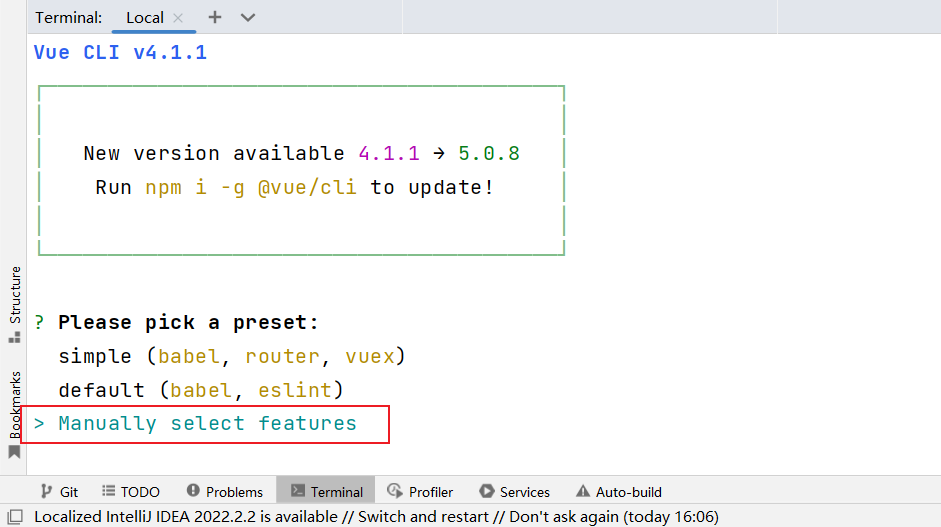Open the Services tool window

click(x=514, y=492)
